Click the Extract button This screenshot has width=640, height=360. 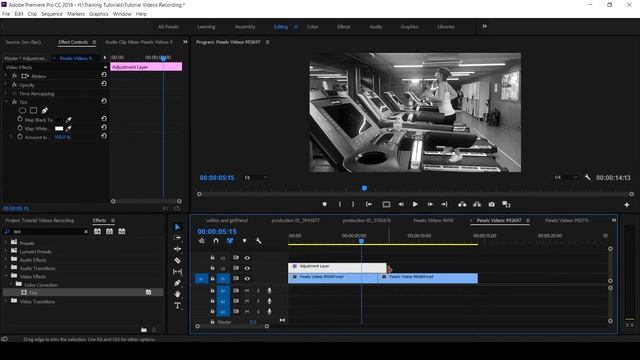pyautogui.click(x=477, y=204)
